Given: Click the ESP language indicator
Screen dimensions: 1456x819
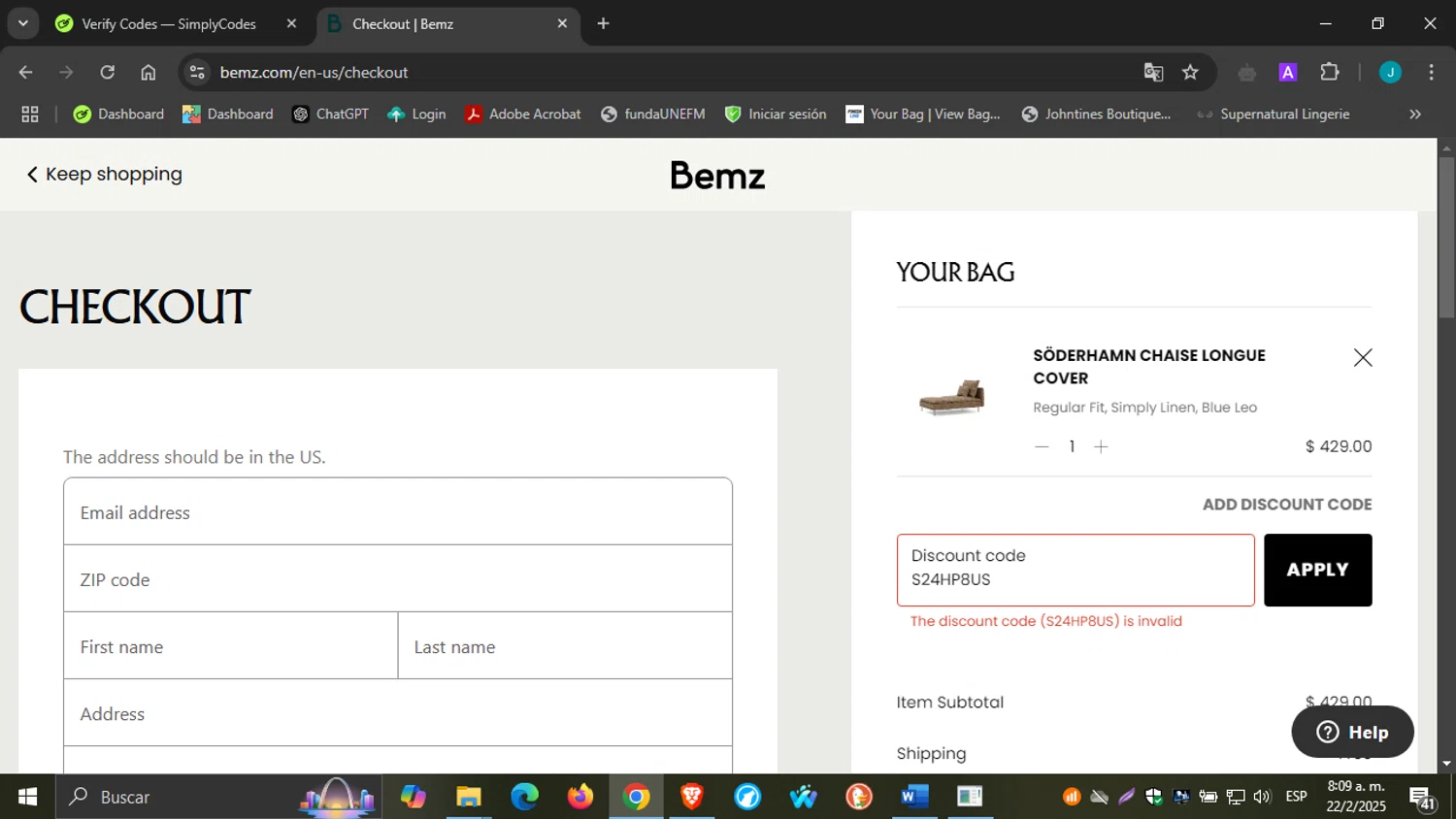Looking at the screenshot, I should (x=1296, y=797).
